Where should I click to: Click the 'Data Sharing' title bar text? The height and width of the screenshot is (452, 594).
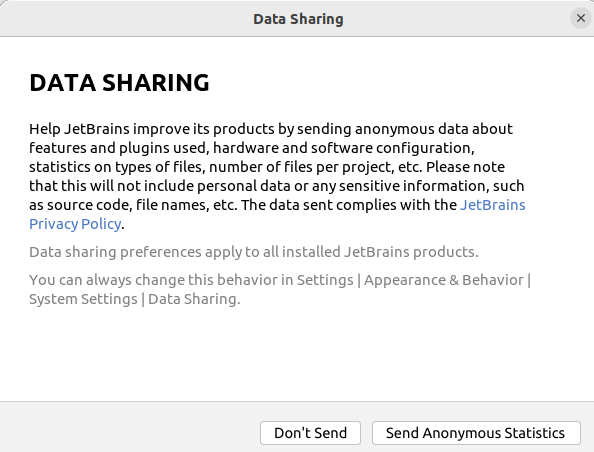tap(298, 19)
